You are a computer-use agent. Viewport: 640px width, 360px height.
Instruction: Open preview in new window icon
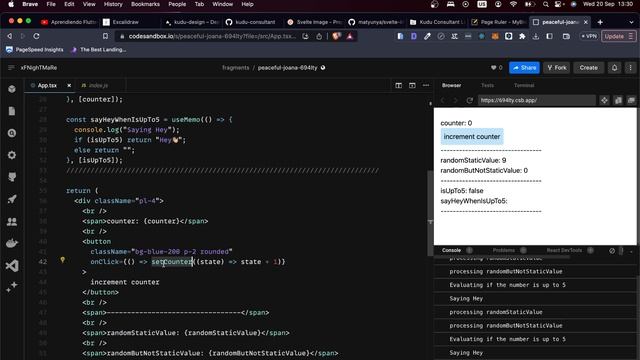tap(631, 100)
